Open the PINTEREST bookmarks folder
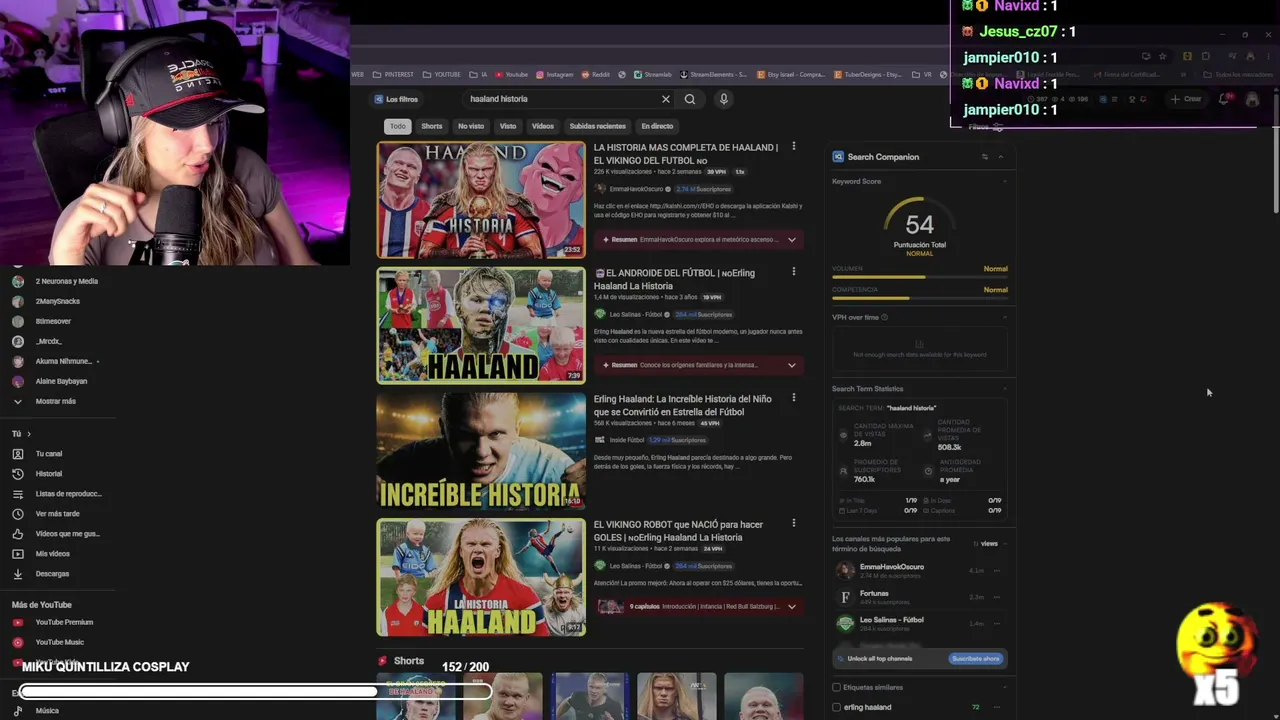 click(393, 74)
